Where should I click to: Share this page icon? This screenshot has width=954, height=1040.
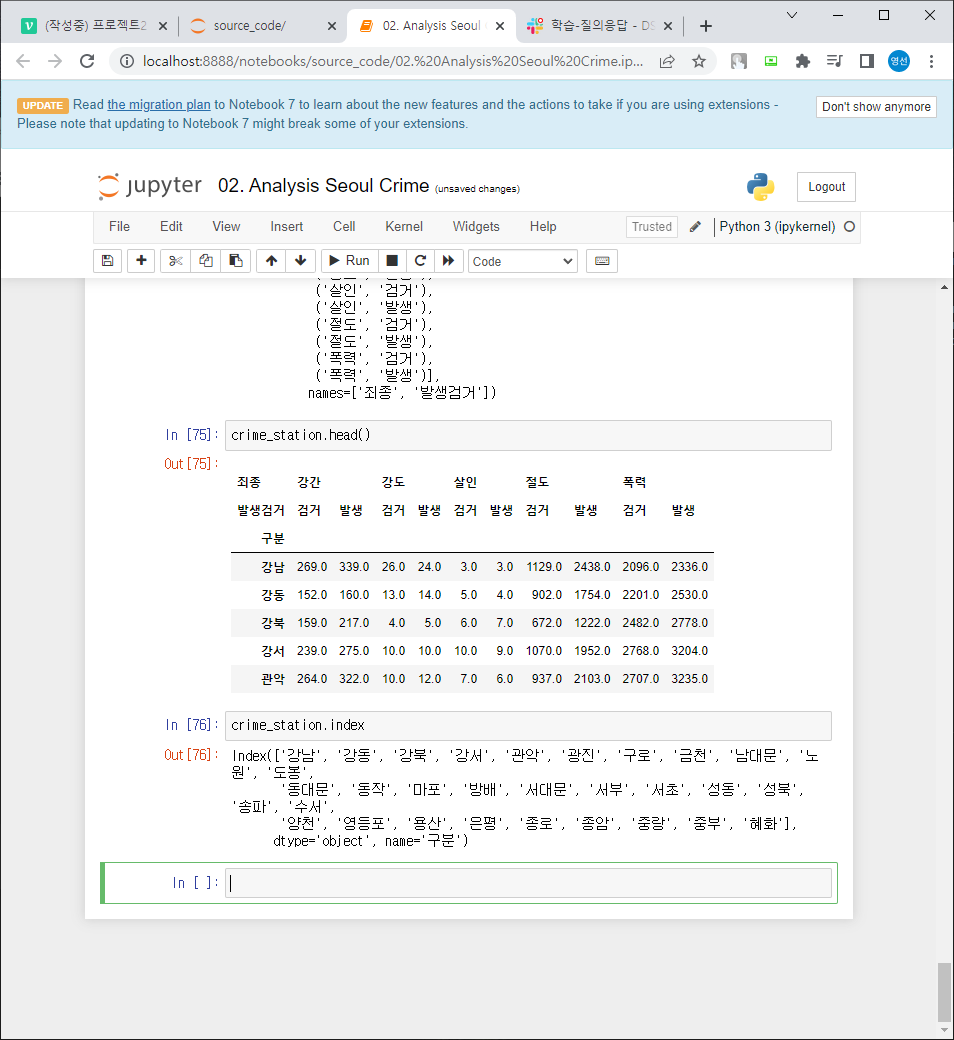(x=667, y=61)
